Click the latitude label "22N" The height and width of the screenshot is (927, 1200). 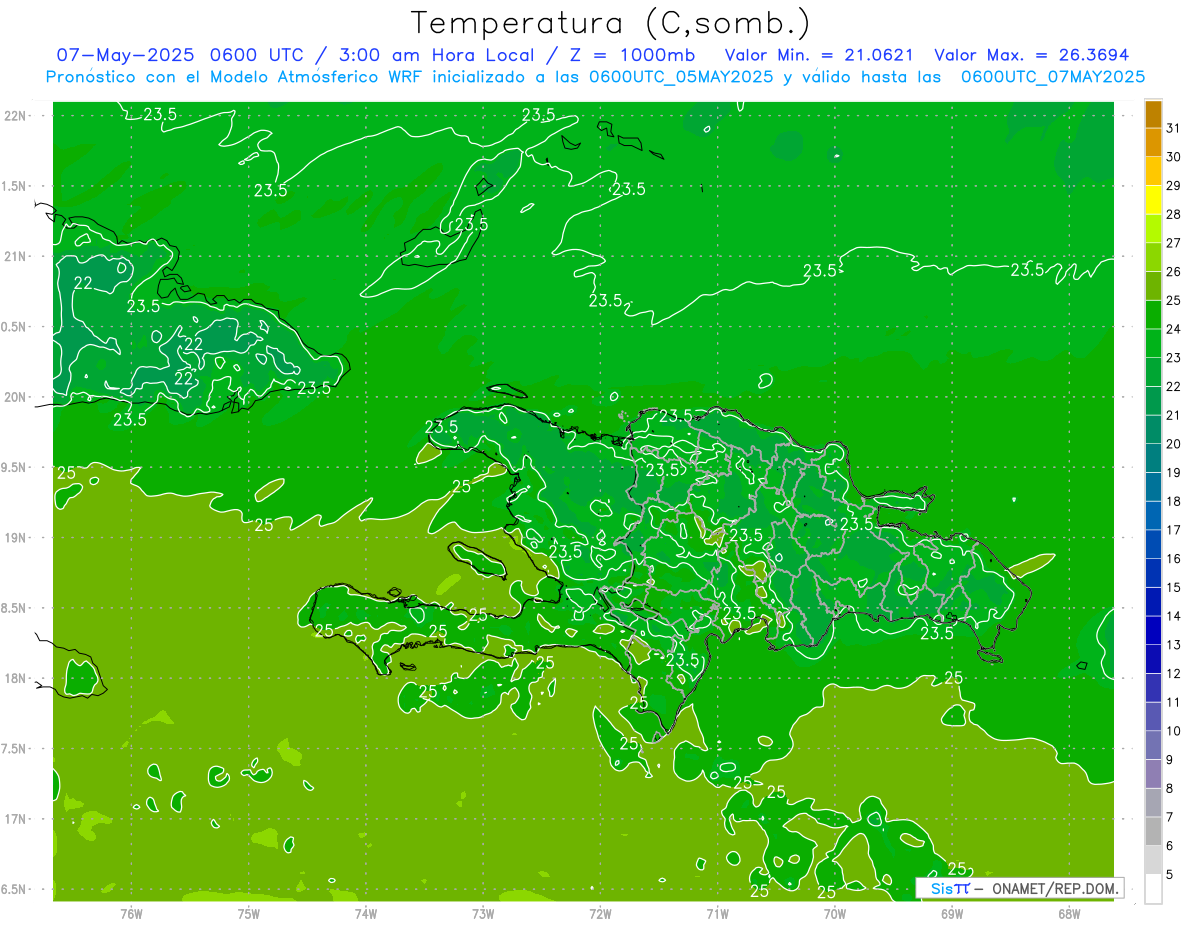(x=14, y=115)
